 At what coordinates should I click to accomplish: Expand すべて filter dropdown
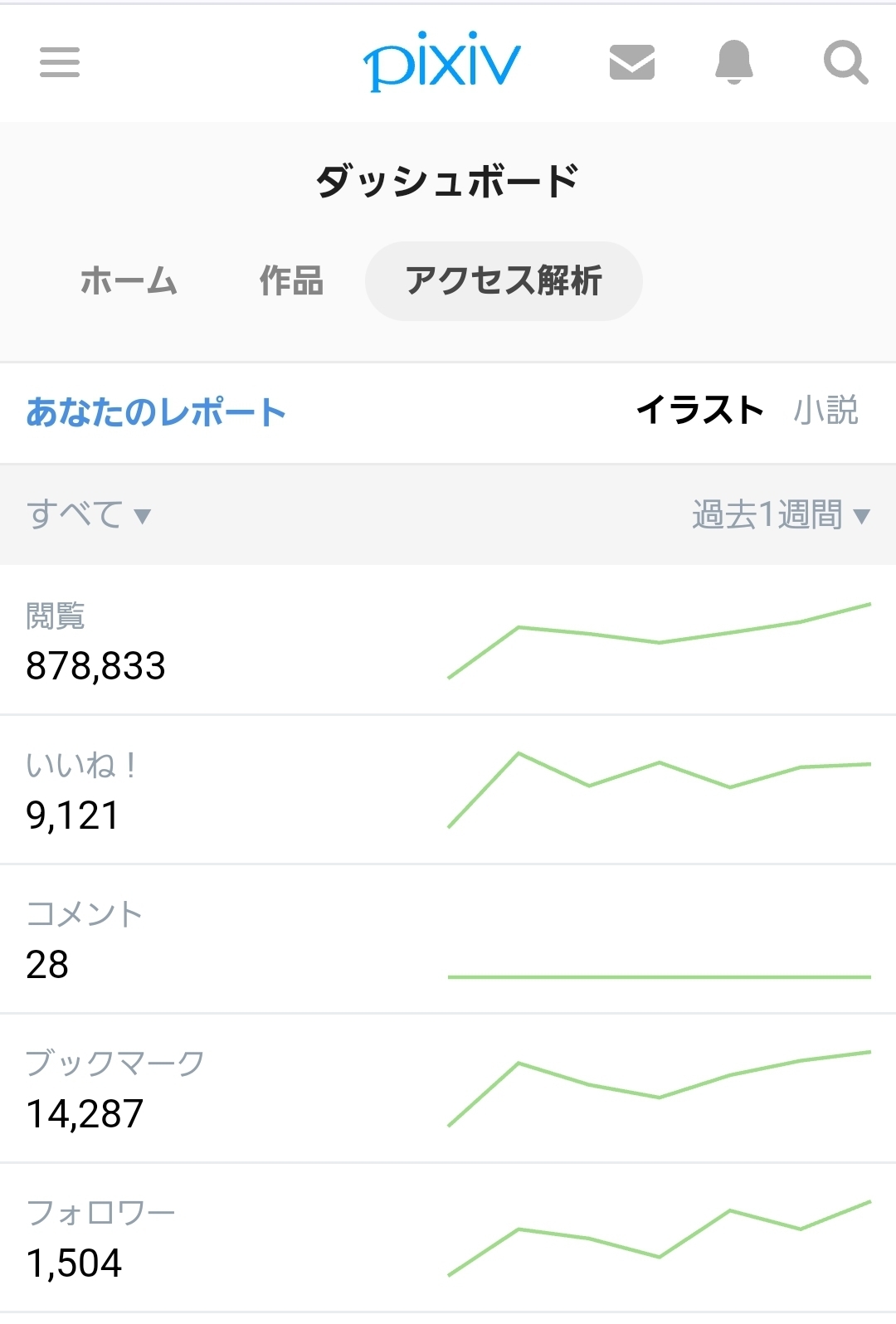tap(89, 515)
